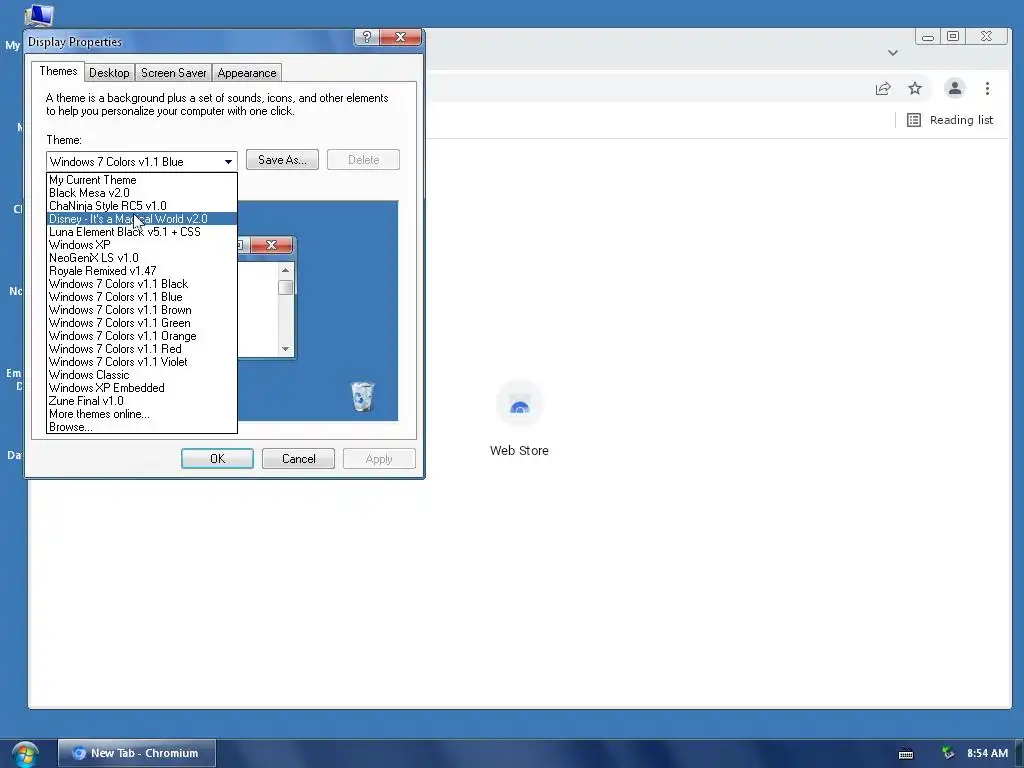Screen dimensions: 1024x768
Task: Click the network tray icon
Action: [x=948, y=753]
